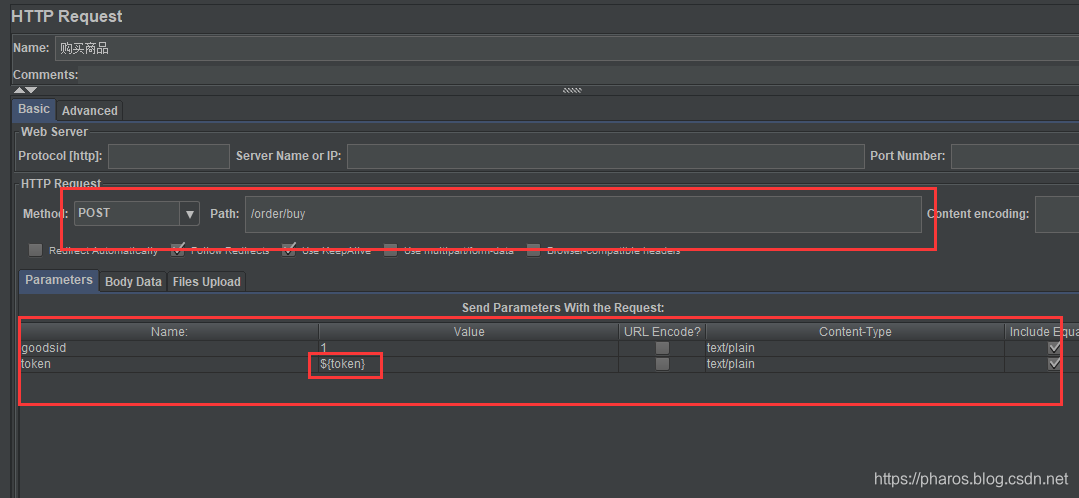The width and height of the screenshot is (1079, 498).
Task: Click text/plain content-type in goodsid row
Action: point(855,349)
